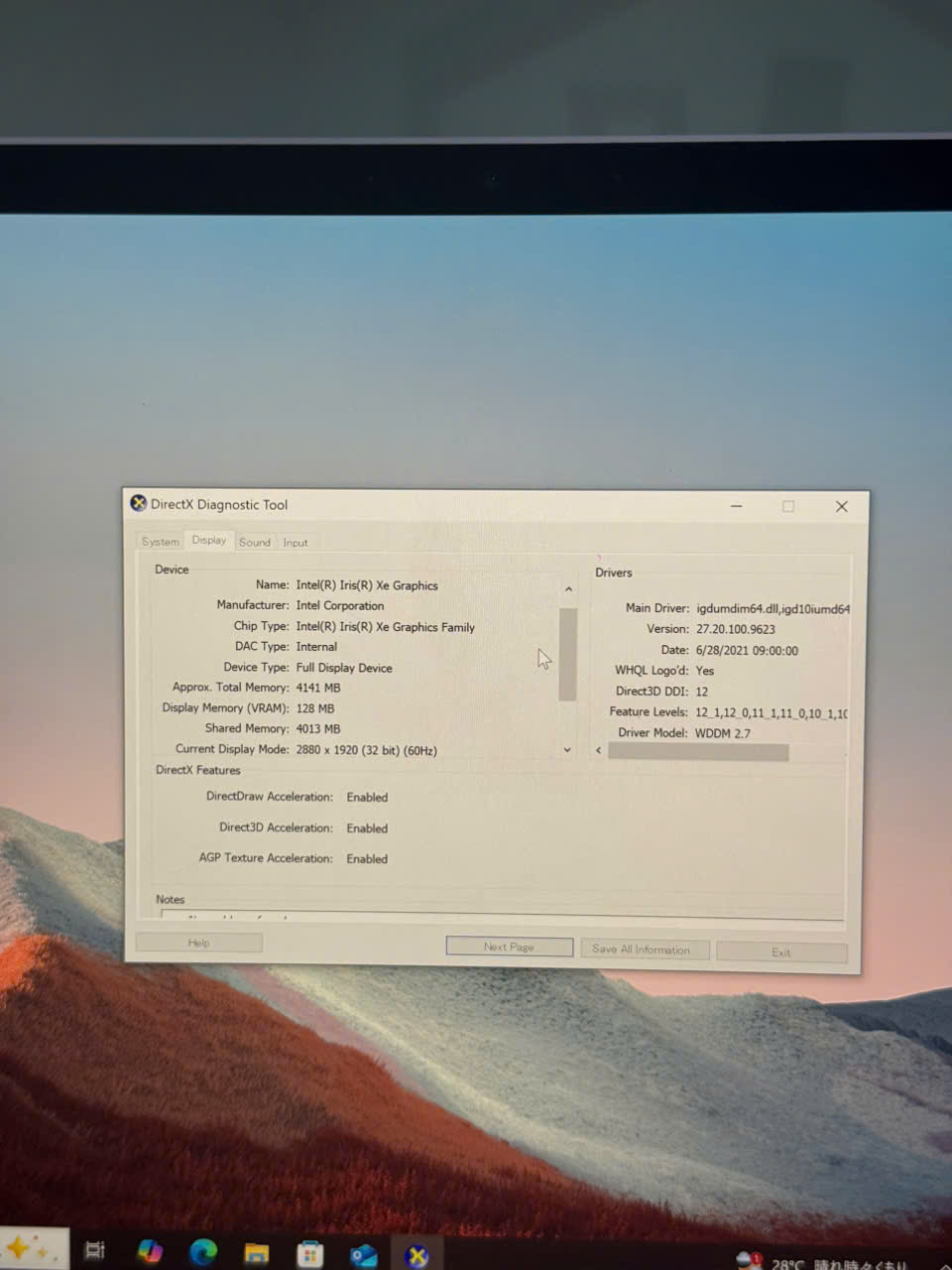Click the "4013 MB" shared memory value

tap(318, 728)
